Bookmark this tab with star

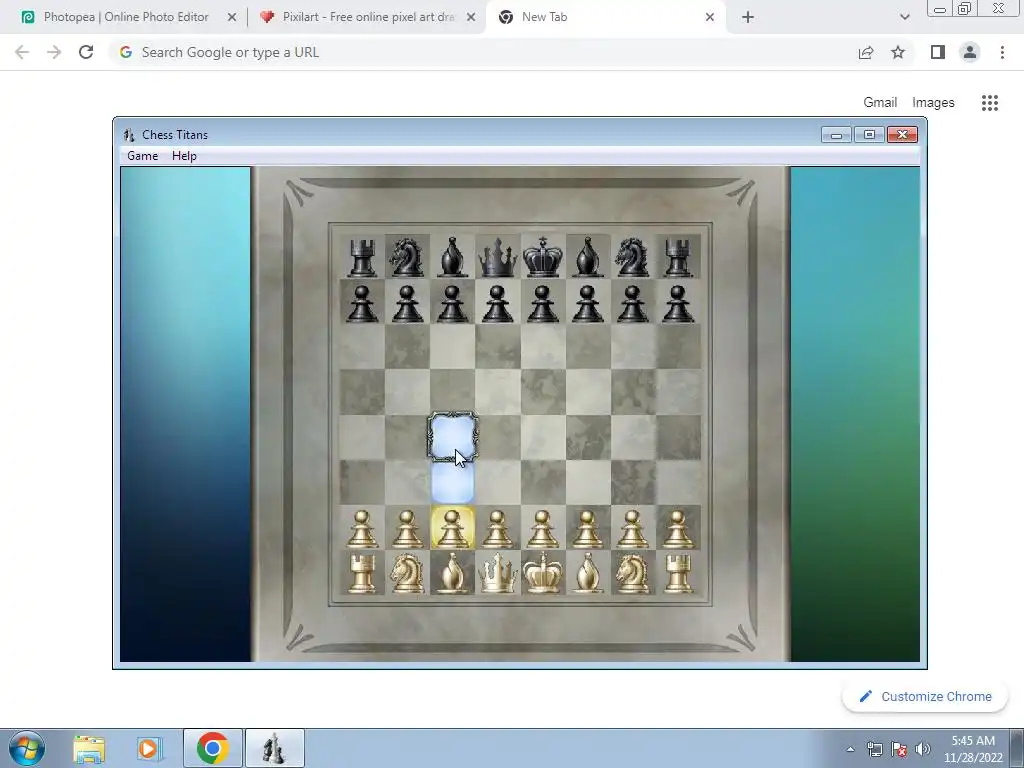click(x=898, y=52)
